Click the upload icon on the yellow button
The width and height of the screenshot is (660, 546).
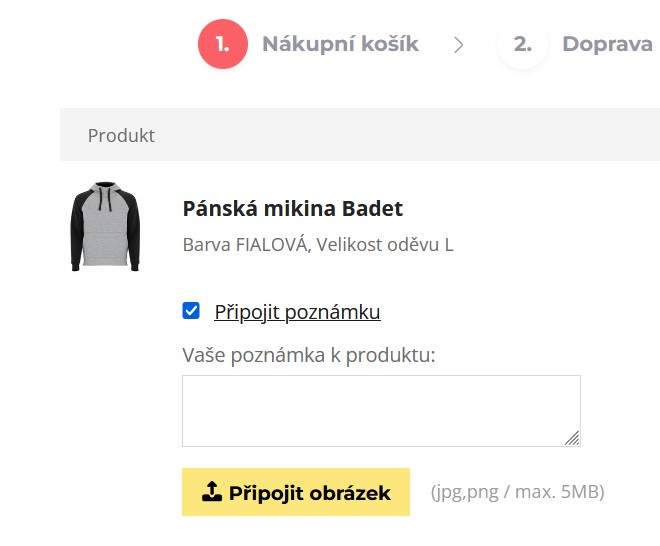pyautogui.click(x=211, y=492)
